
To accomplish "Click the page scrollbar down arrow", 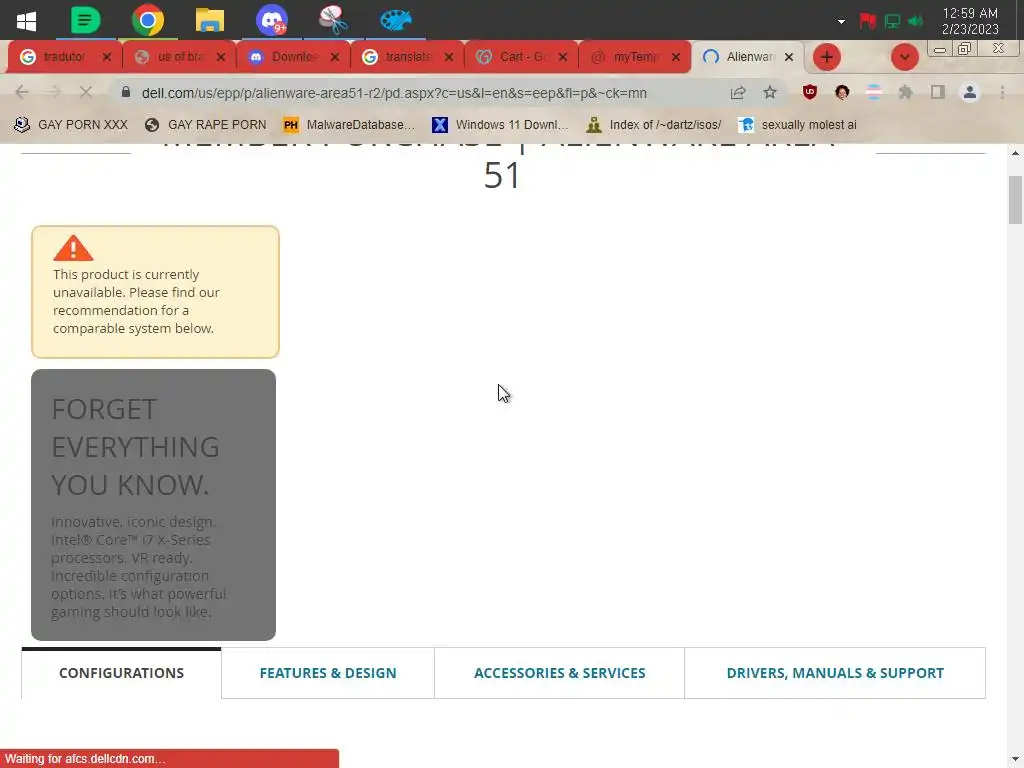I will [1015, 760].
